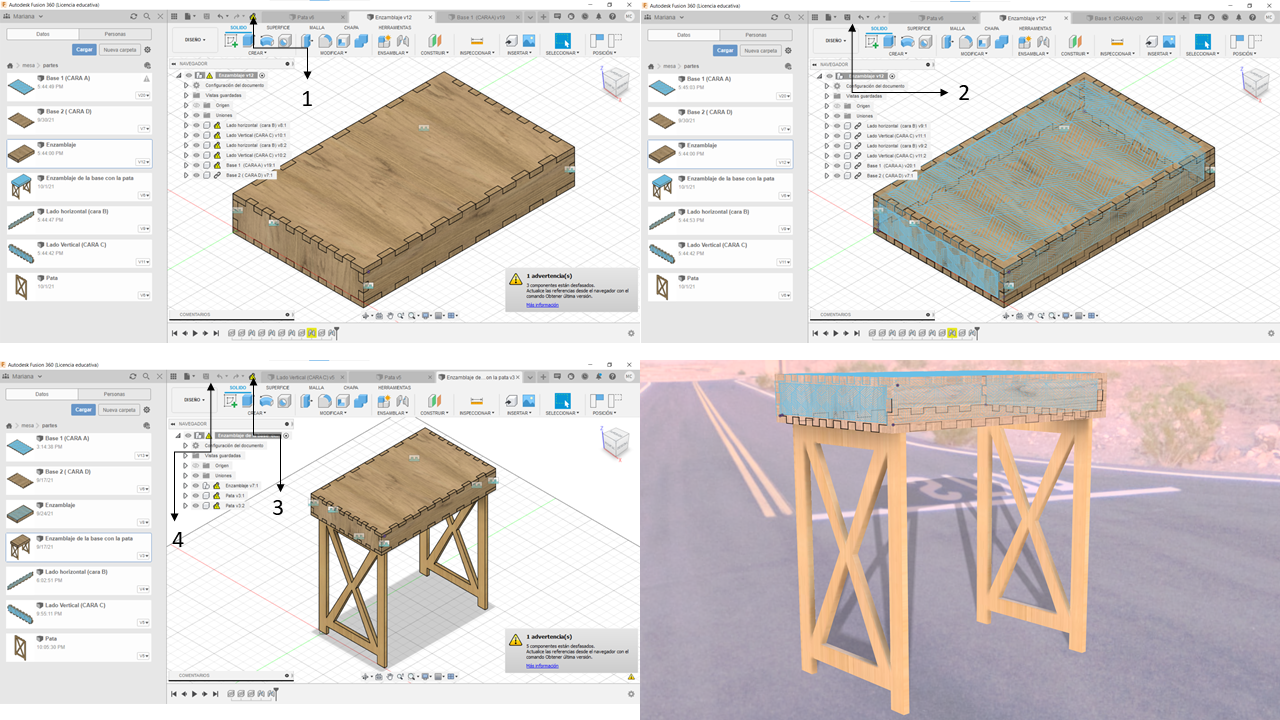
Task: Toggle Enzamblaje v7:1 eye in bottom-left window
Action: pos(195,485)
